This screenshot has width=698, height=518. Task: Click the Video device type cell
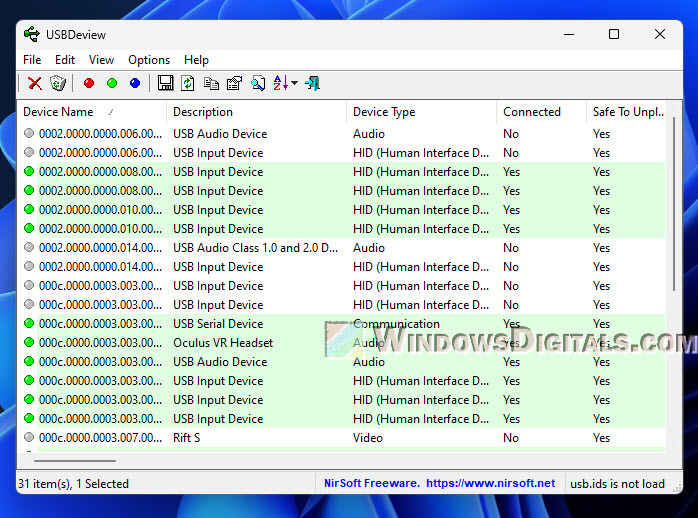click(368, 438)
